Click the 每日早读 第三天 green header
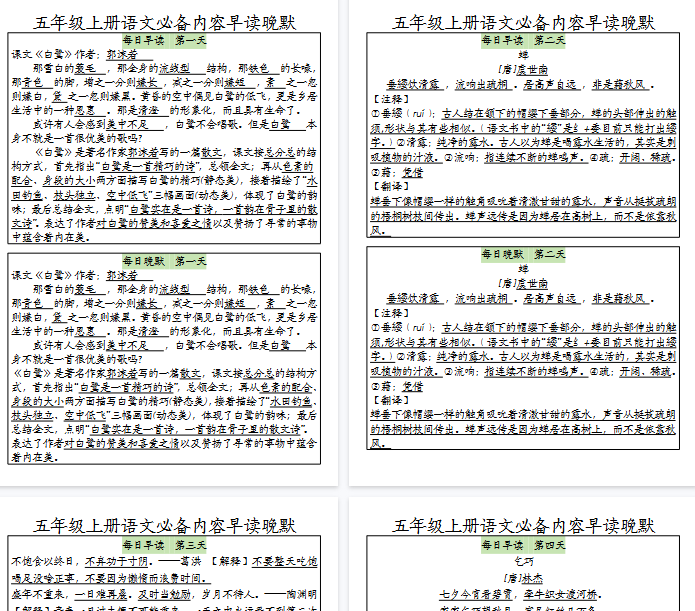The image size is (695, 611). pos(164,545)
